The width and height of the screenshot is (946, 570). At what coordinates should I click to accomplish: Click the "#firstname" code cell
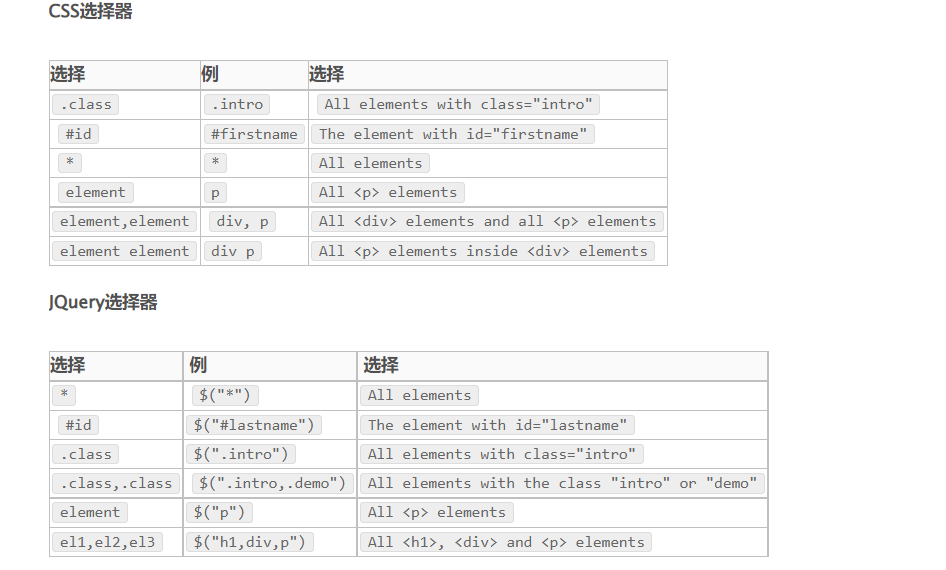coord(254,134)
